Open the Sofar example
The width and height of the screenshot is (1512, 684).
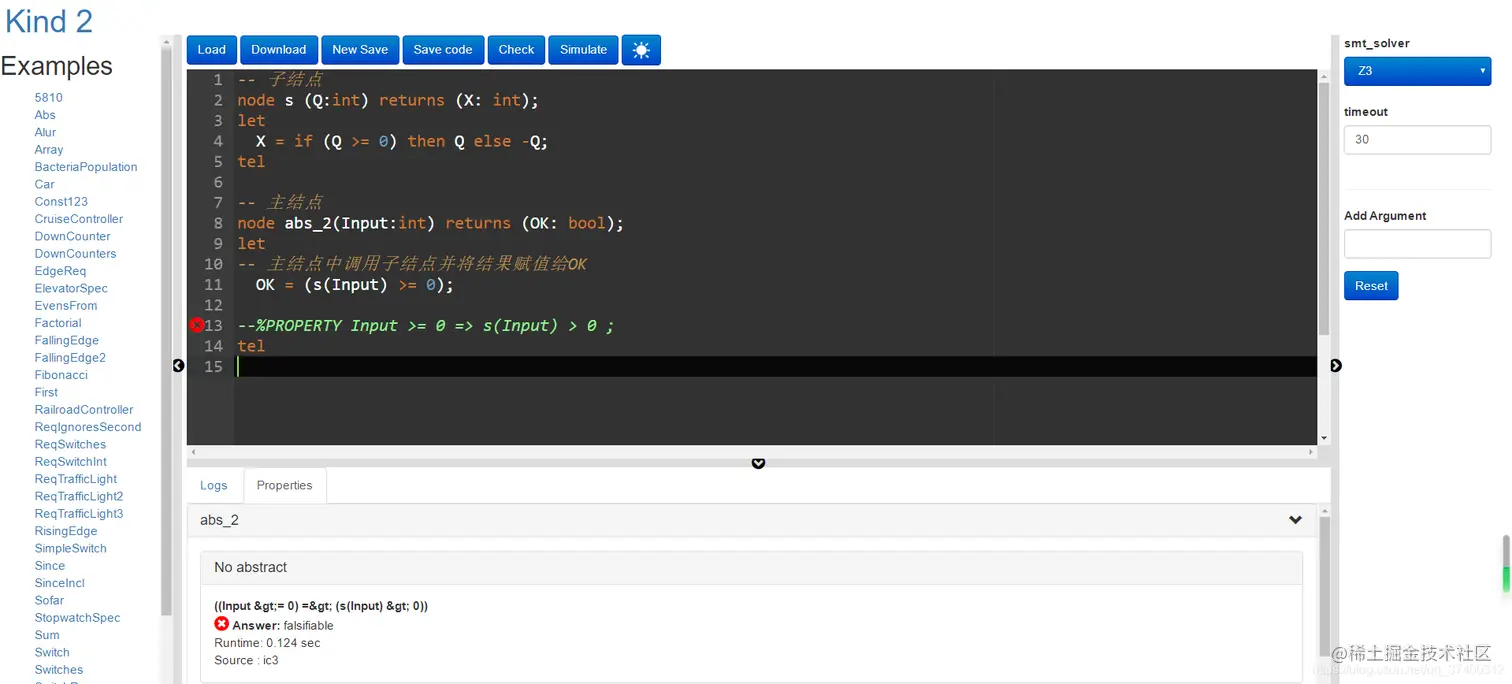[49, 600]
